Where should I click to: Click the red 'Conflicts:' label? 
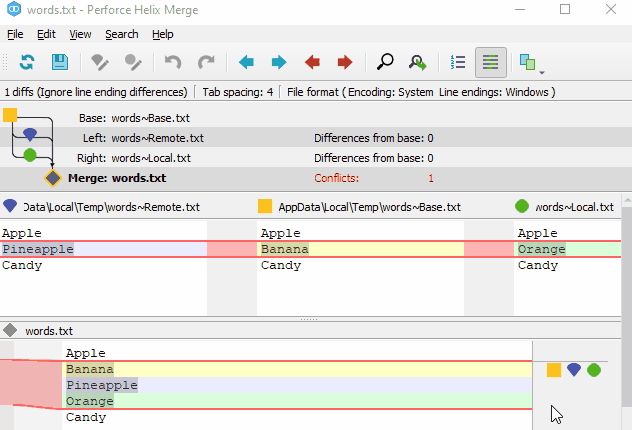[x=337, y=178]
